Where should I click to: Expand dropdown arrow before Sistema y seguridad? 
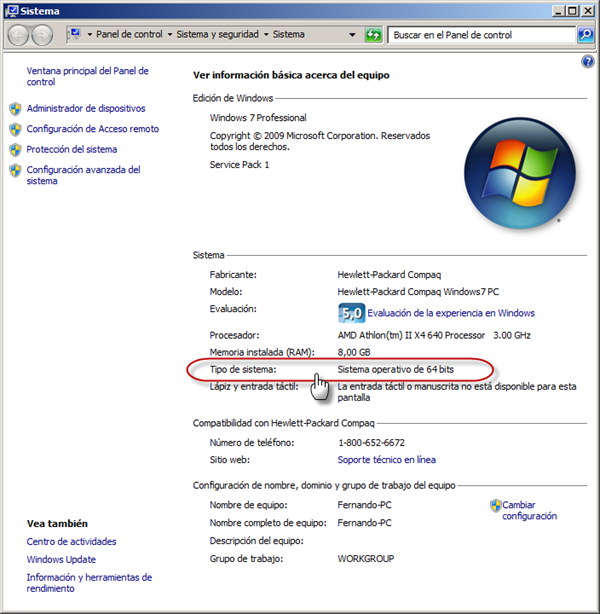click(x=170, y=35)
